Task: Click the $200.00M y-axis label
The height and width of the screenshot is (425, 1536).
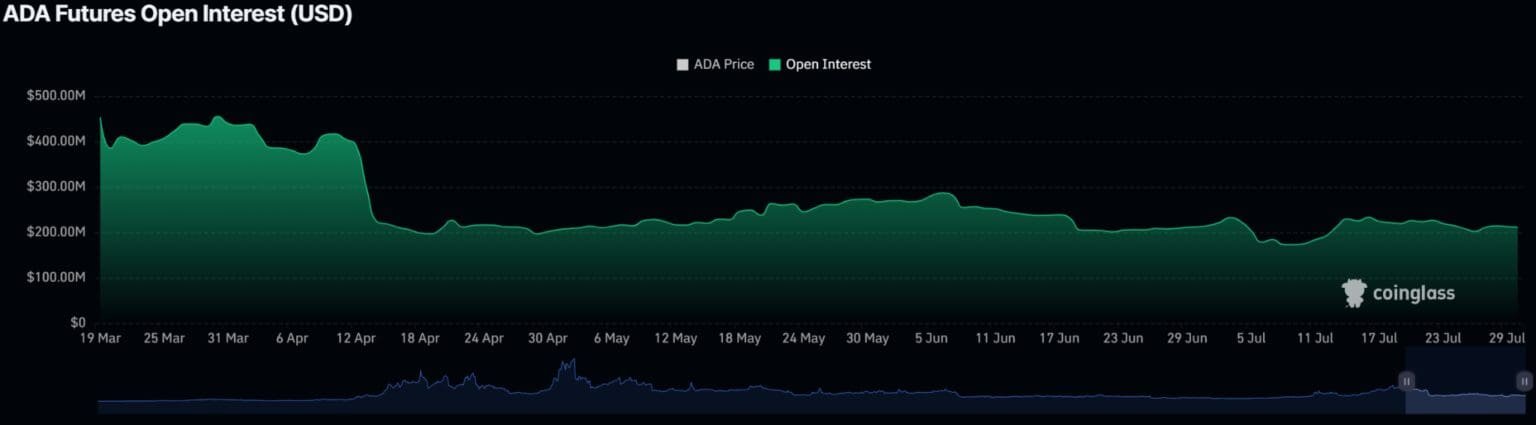Action: click(56, 232)
